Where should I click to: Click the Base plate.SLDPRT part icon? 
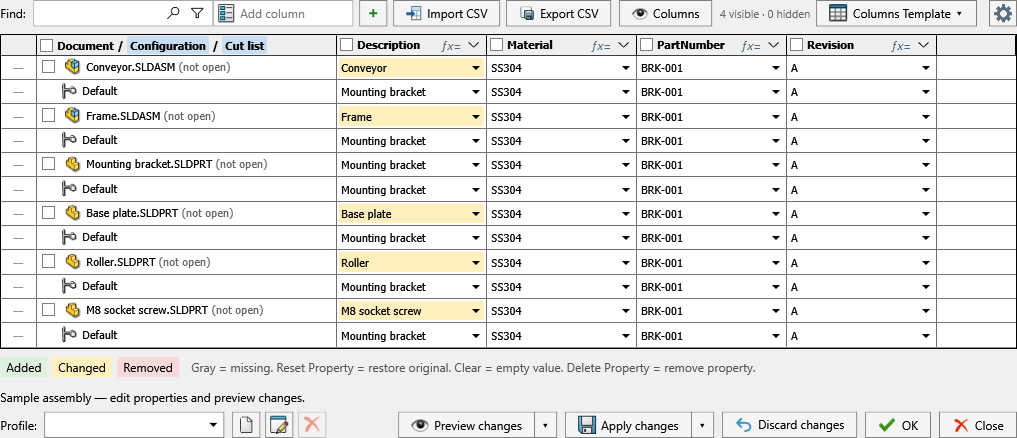[x=72, y=213]
